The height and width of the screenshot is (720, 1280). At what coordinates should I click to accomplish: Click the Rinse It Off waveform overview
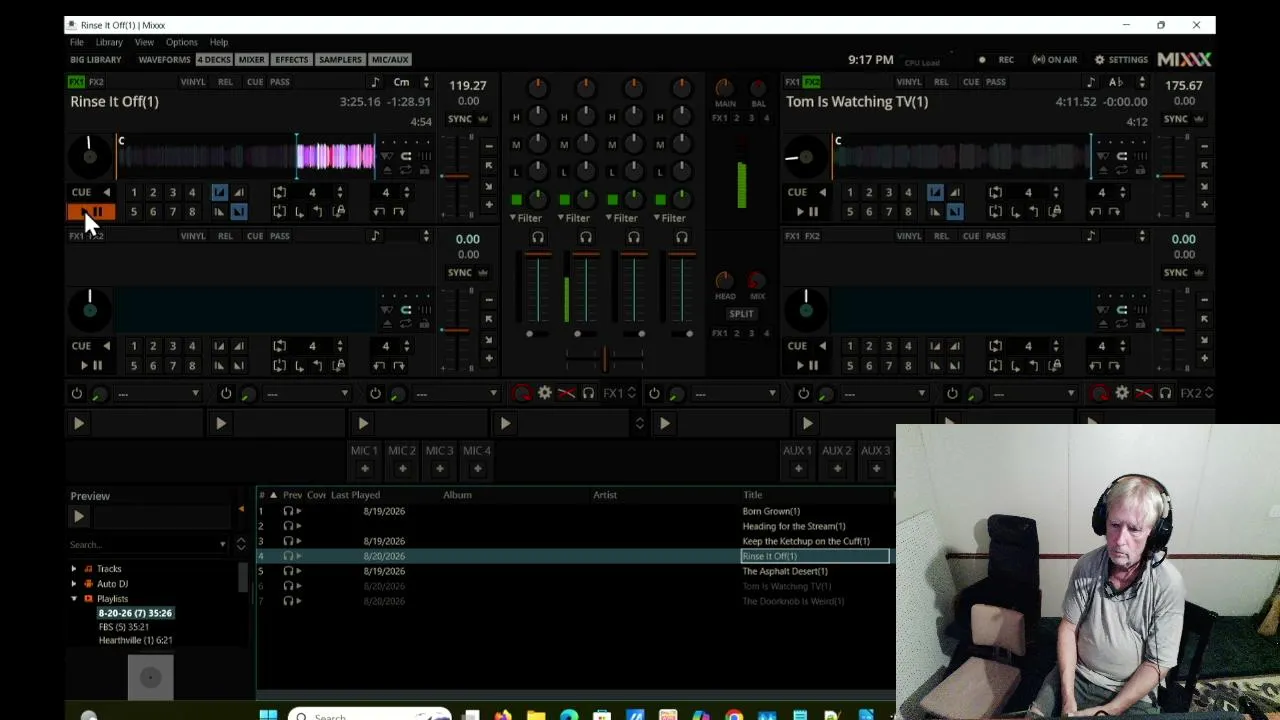point(246,156)
